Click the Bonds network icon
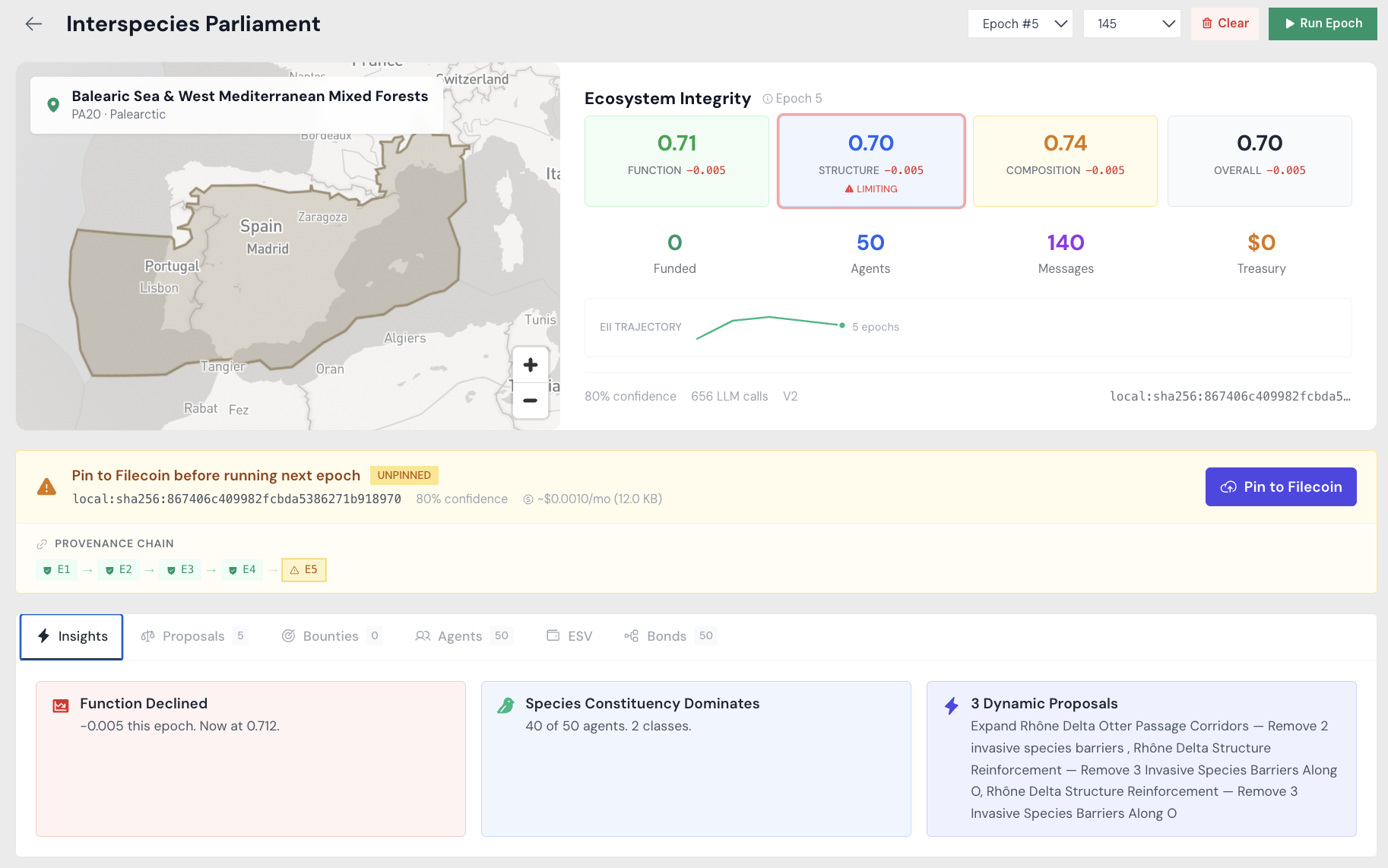The image size is (1388, 868). point(631,635)
